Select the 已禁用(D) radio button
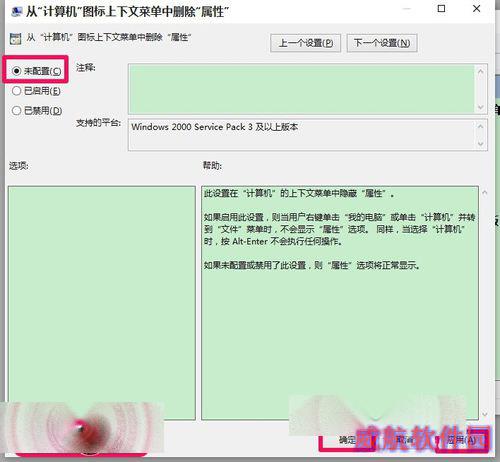The width and height of the screenshot is (500, 462). click(x=37, y=110)
